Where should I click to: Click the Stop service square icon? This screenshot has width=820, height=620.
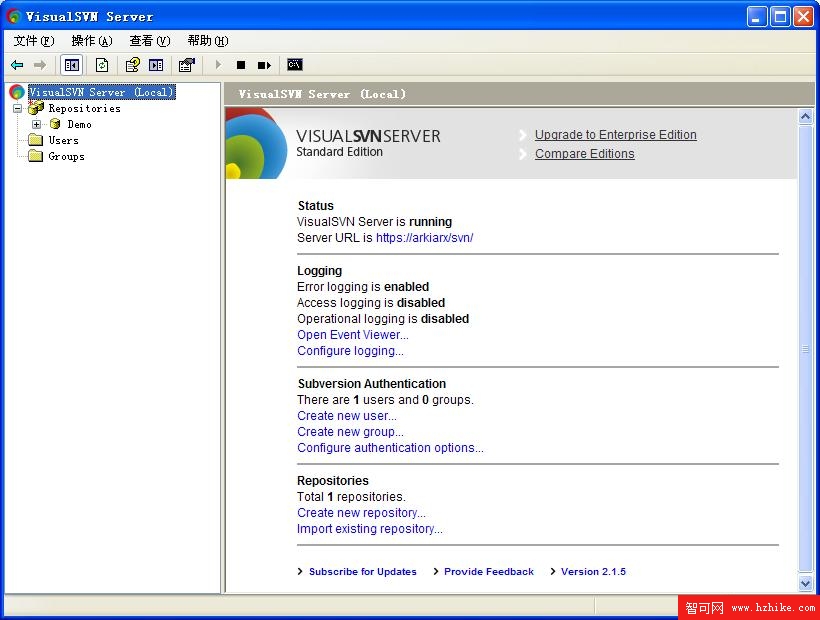coord(241,65)
